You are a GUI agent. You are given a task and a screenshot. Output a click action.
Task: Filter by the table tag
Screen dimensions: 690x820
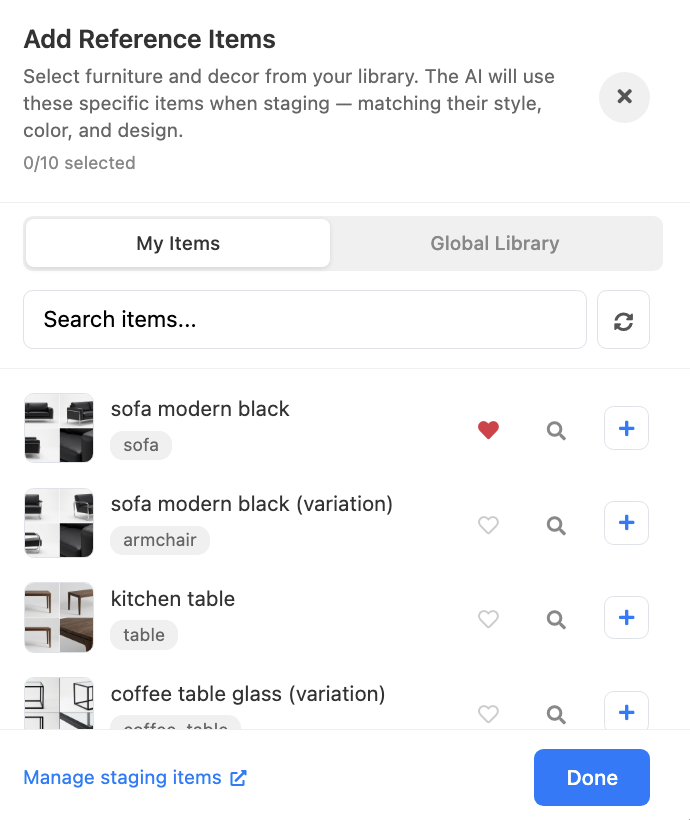[x=143, y=635]
